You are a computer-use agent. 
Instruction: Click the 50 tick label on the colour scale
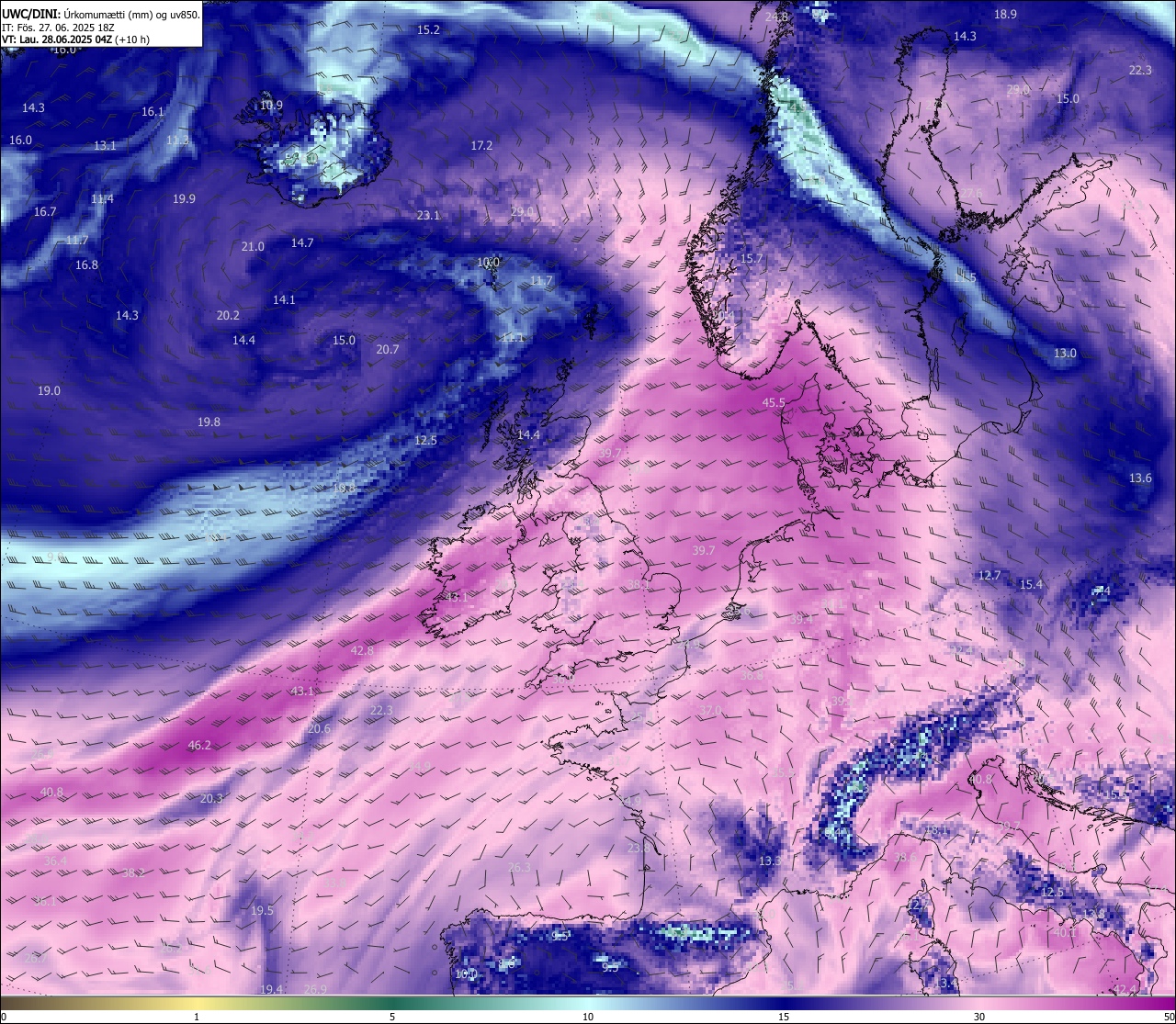pyautogui.click(x=1168, y=1017)
